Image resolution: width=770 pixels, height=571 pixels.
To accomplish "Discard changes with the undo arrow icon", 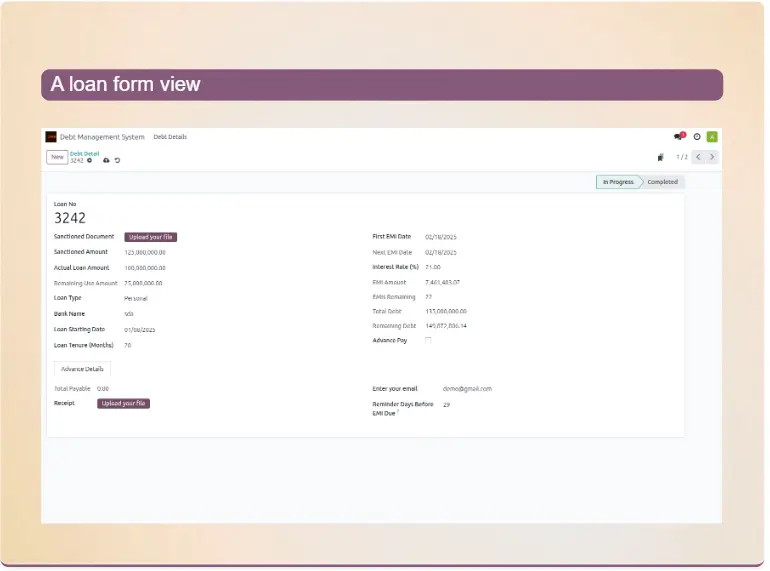I will pyautogui.click(x=117, y=160).
